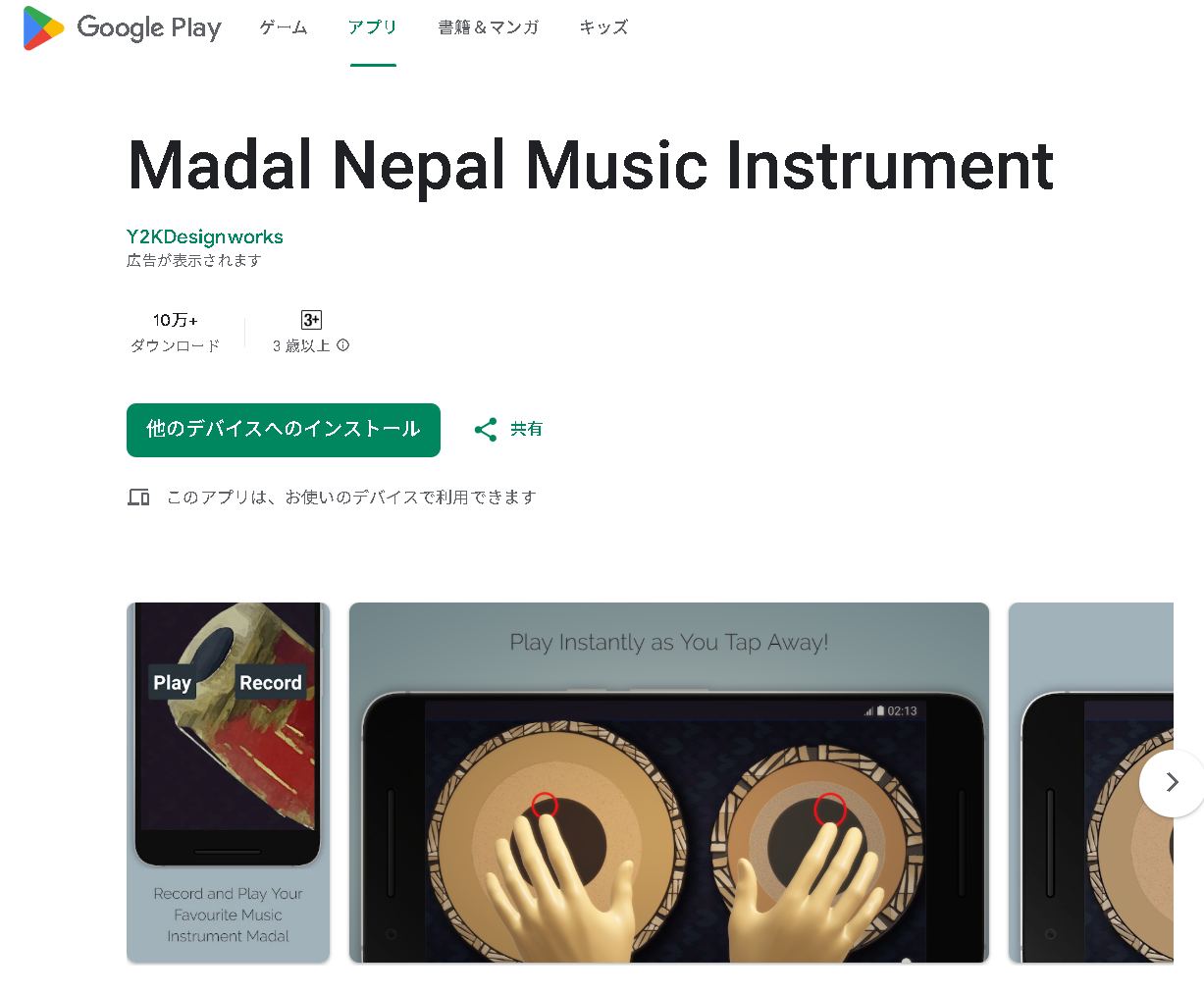Viewport: 1204px width, 995px height.
Task: Switch to the 書籍＆マンガ tab
Action: [489, 27]
